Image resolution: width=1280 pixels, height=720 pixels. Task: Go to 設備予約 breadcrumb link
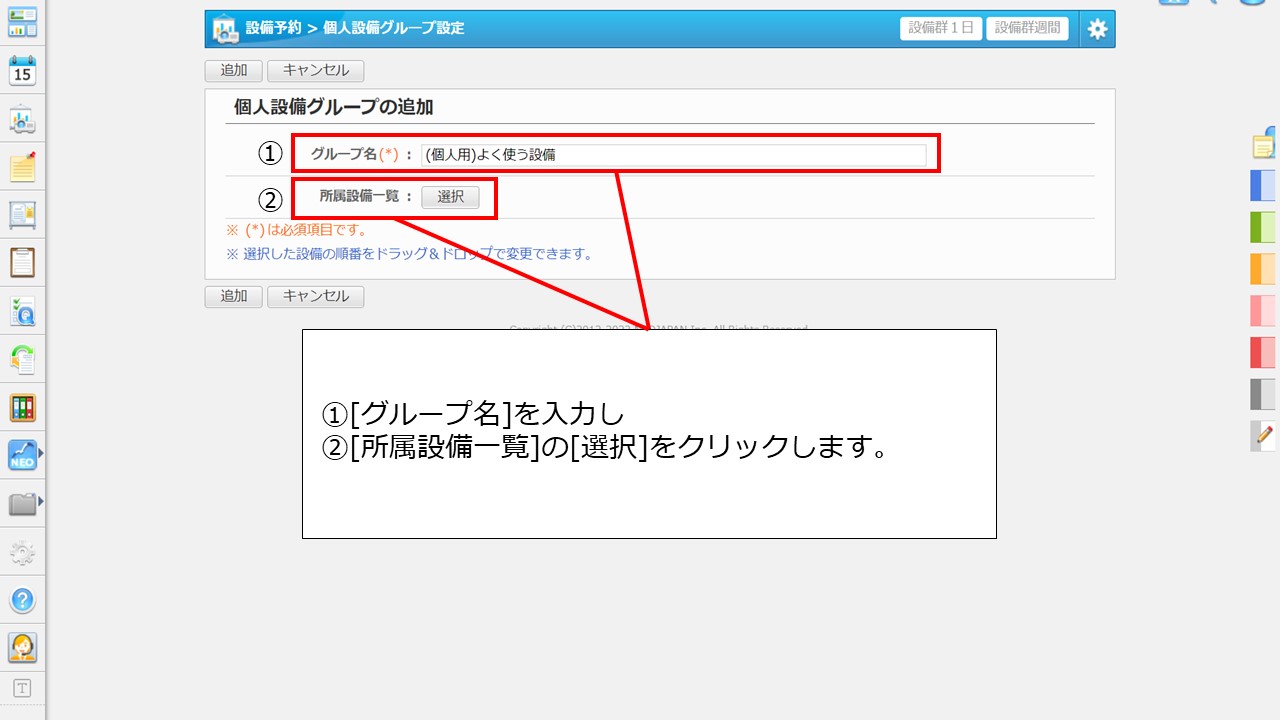[x=273, y=28]
